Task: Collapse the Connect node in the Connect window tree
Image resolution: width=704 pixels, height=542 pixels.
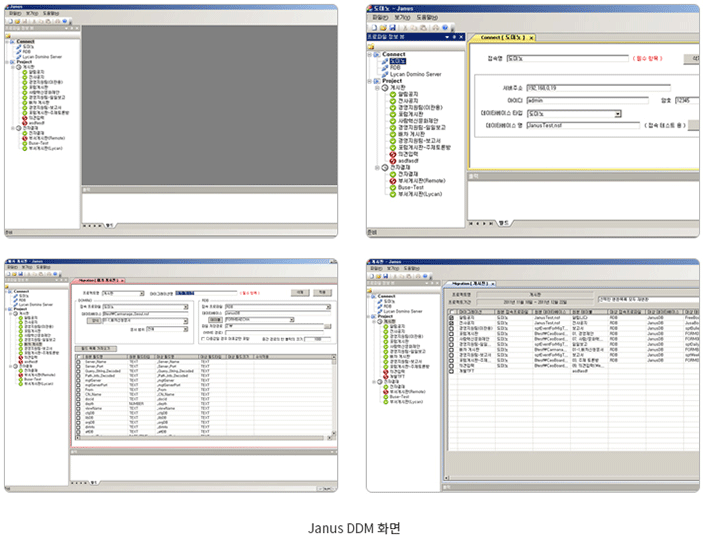Action: click(x=370, y=54)
